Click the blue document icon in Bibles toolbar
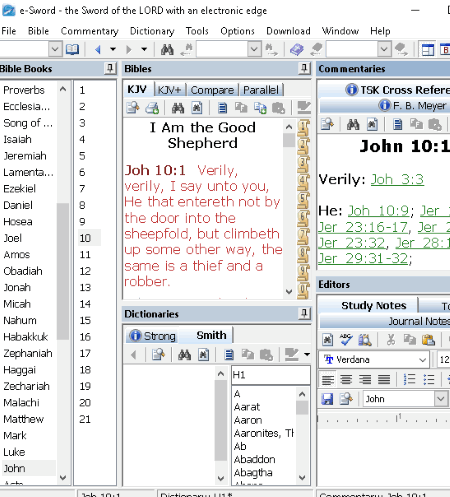The image size is (450, 497). coord(223,108)
